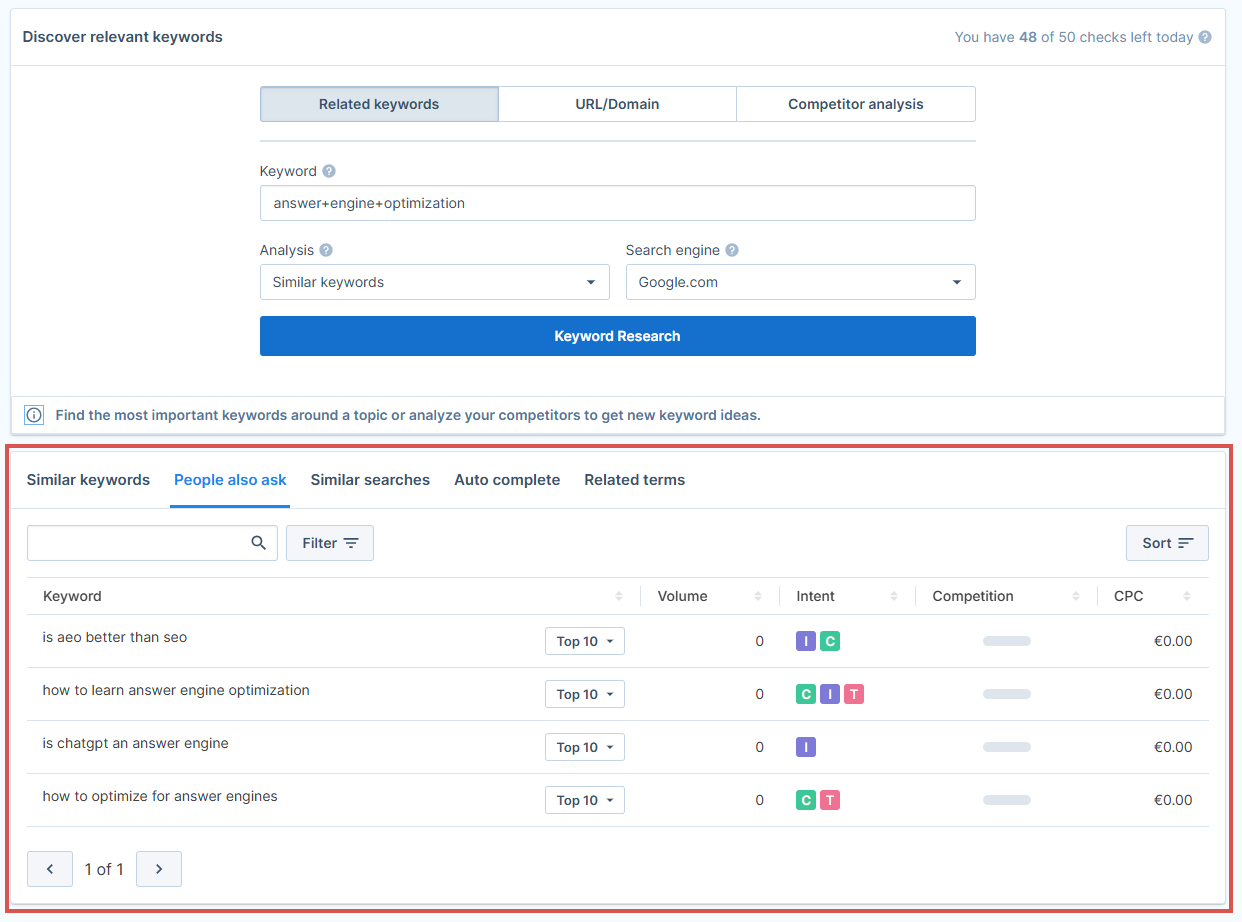Click competition bar for 'is chatgpt an answer engine'
The height and width of the screenshot is (922, 1242).
pyautogui.click(x=1007, y=747)
